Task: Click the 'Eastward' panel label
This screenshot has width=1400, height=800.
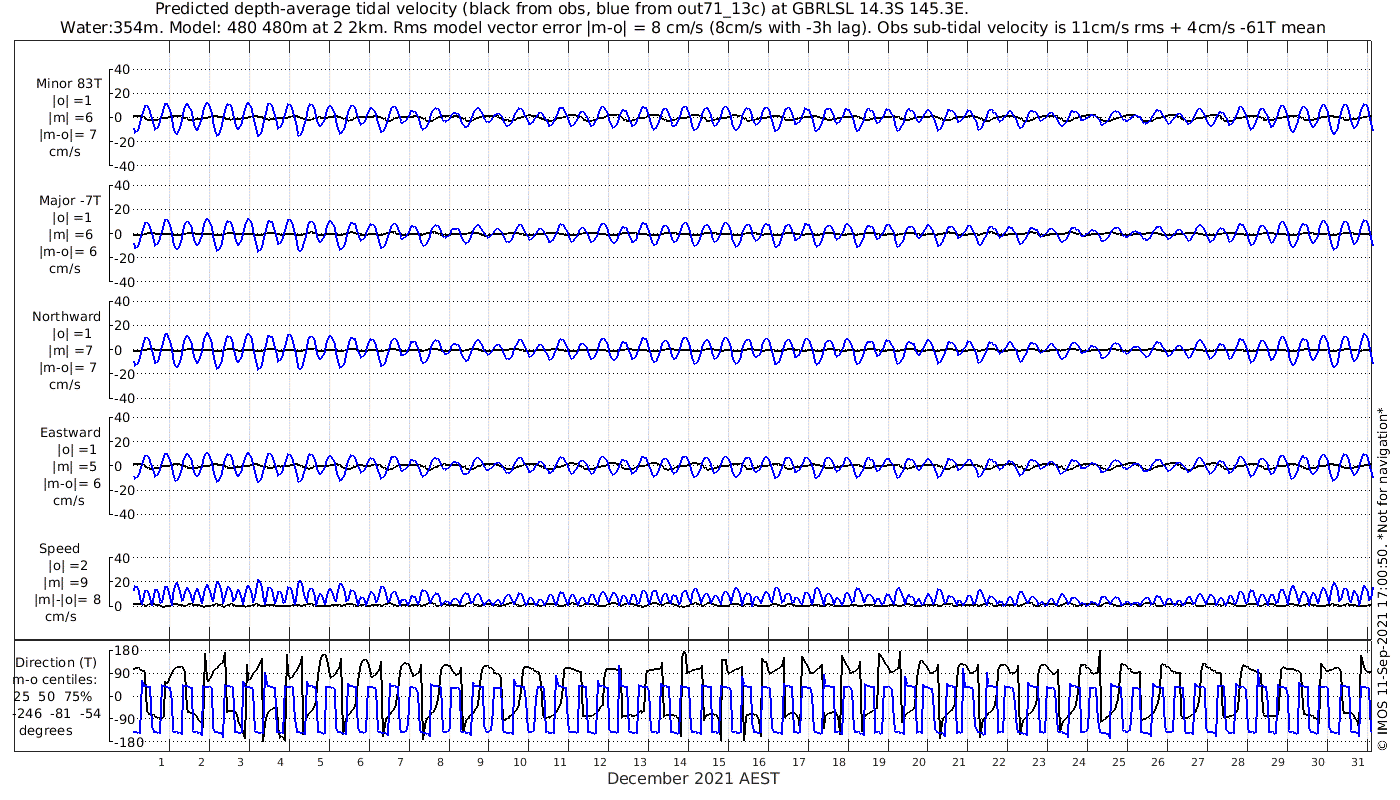Action: [x=70, y=433]
